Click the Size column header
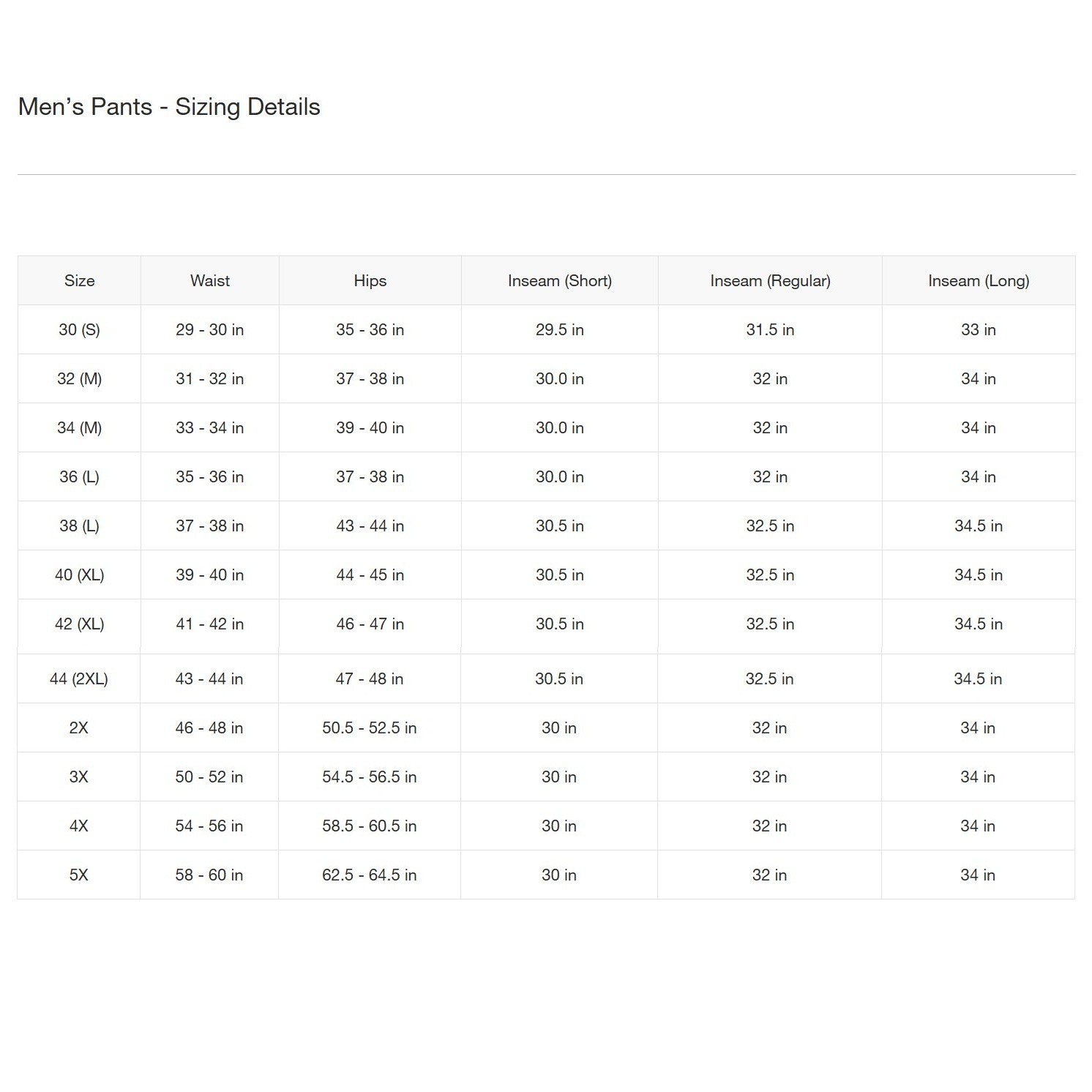 coord(79,280)
